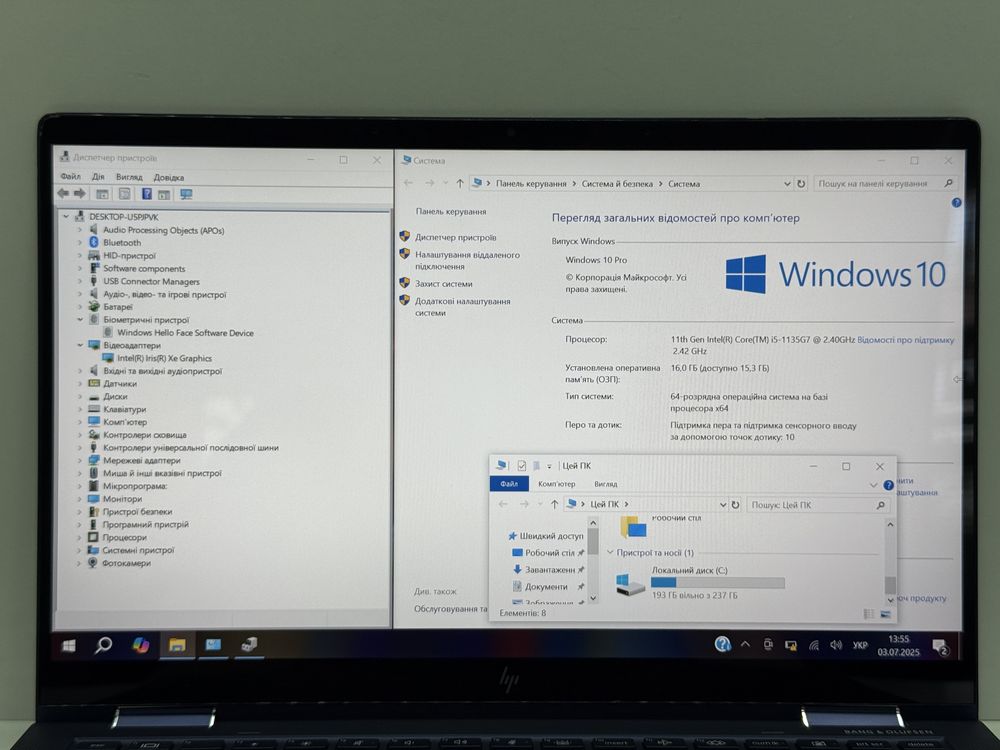Select Локальний диск (C:) drive
The image size is (1000, 750).
pyautogui.click(x=700, y=582)
